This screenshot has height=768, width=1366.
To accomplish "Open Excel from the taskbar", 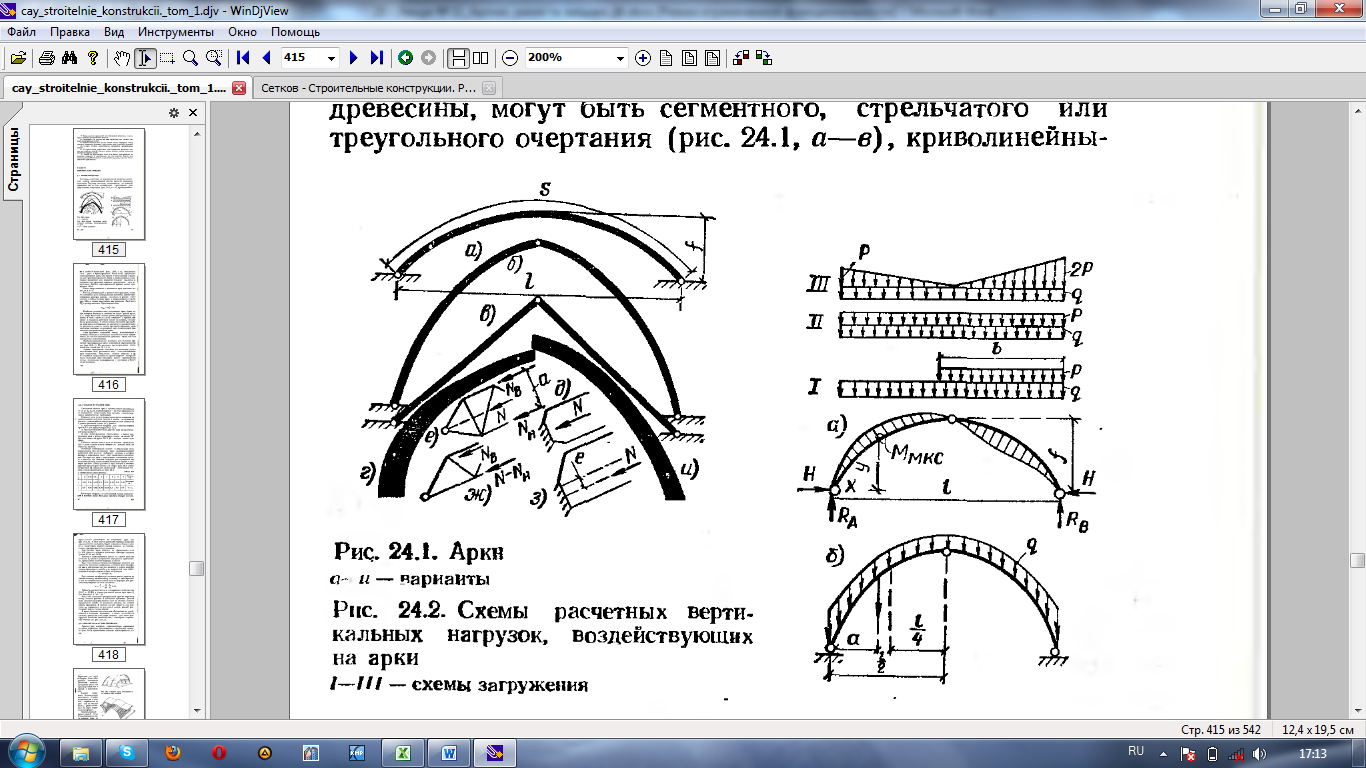I will tap(403, 752).
